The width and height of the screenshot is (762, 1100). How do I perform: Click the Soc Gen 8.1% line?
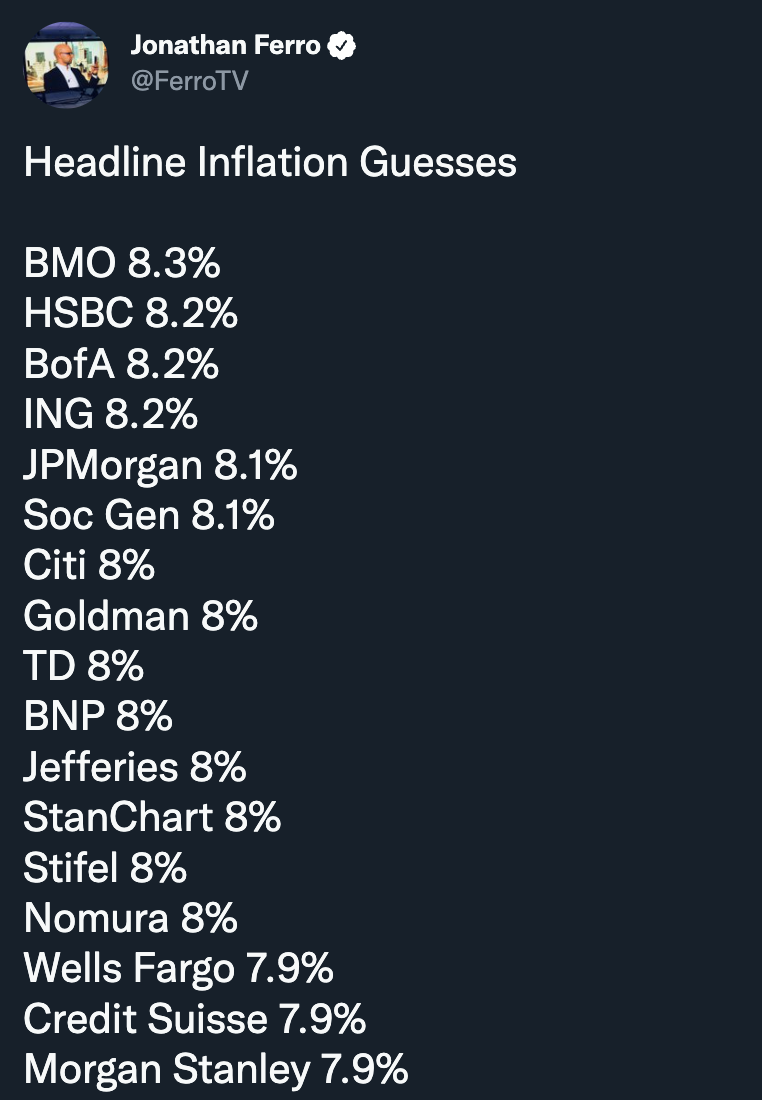click(149, 516)
